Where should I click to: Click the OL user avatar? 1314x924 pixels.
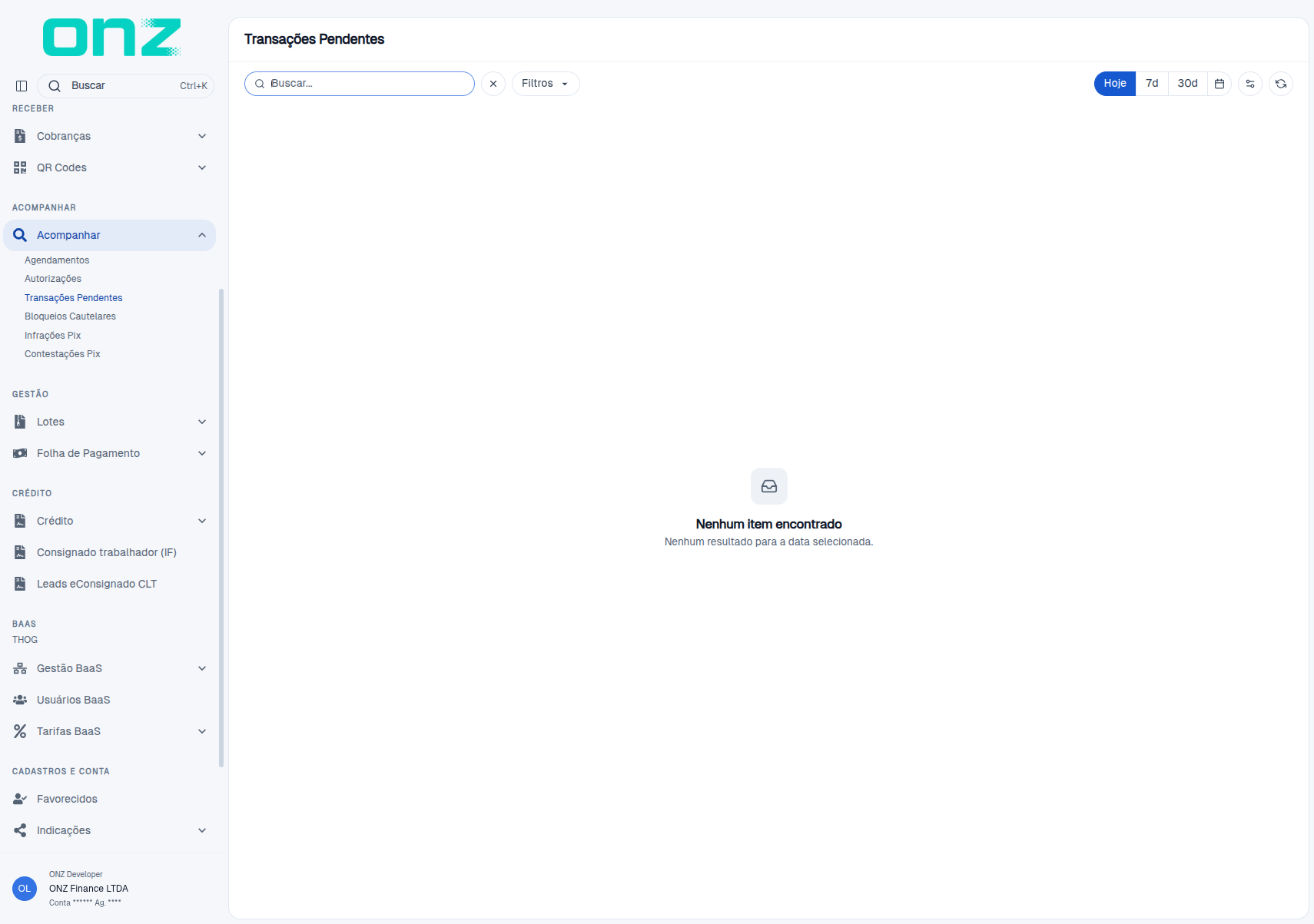(25, 889)
